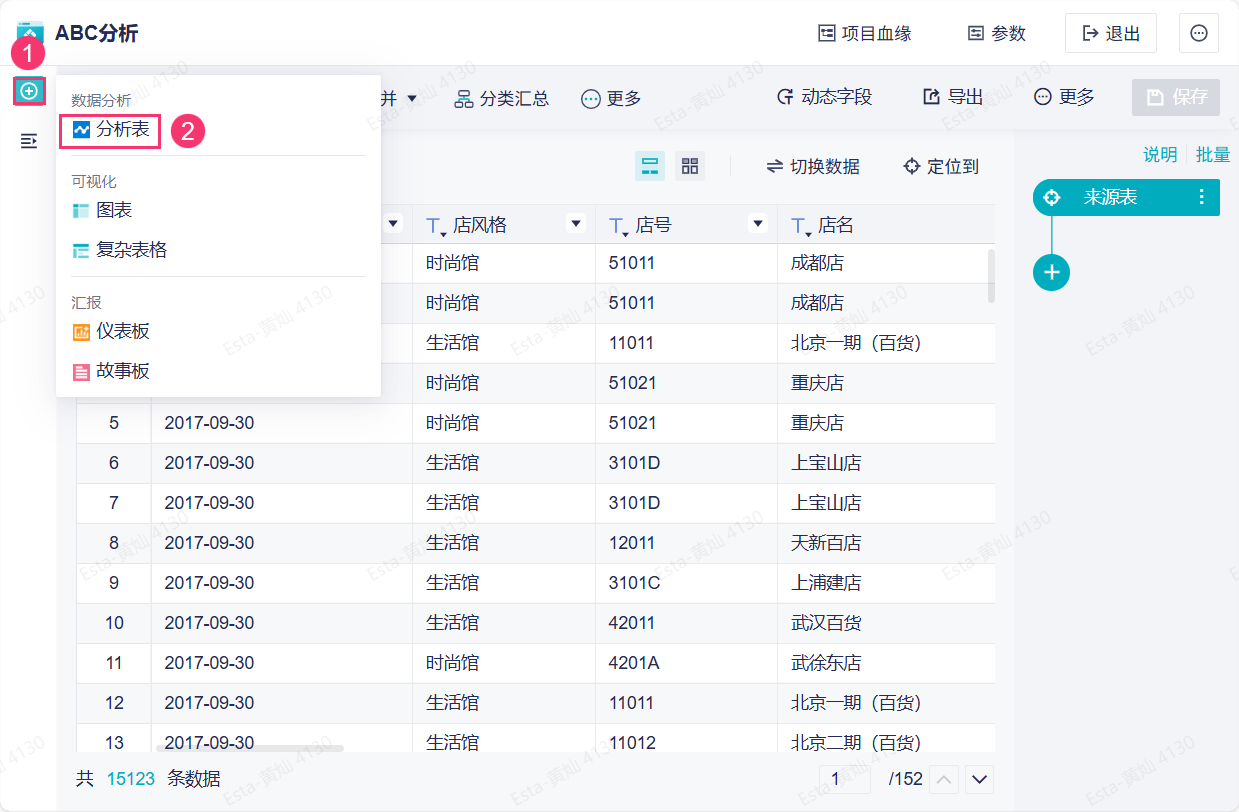Click the ABC分析 project title
Viewport: 1239px width, 812px height.
[96, 33]
